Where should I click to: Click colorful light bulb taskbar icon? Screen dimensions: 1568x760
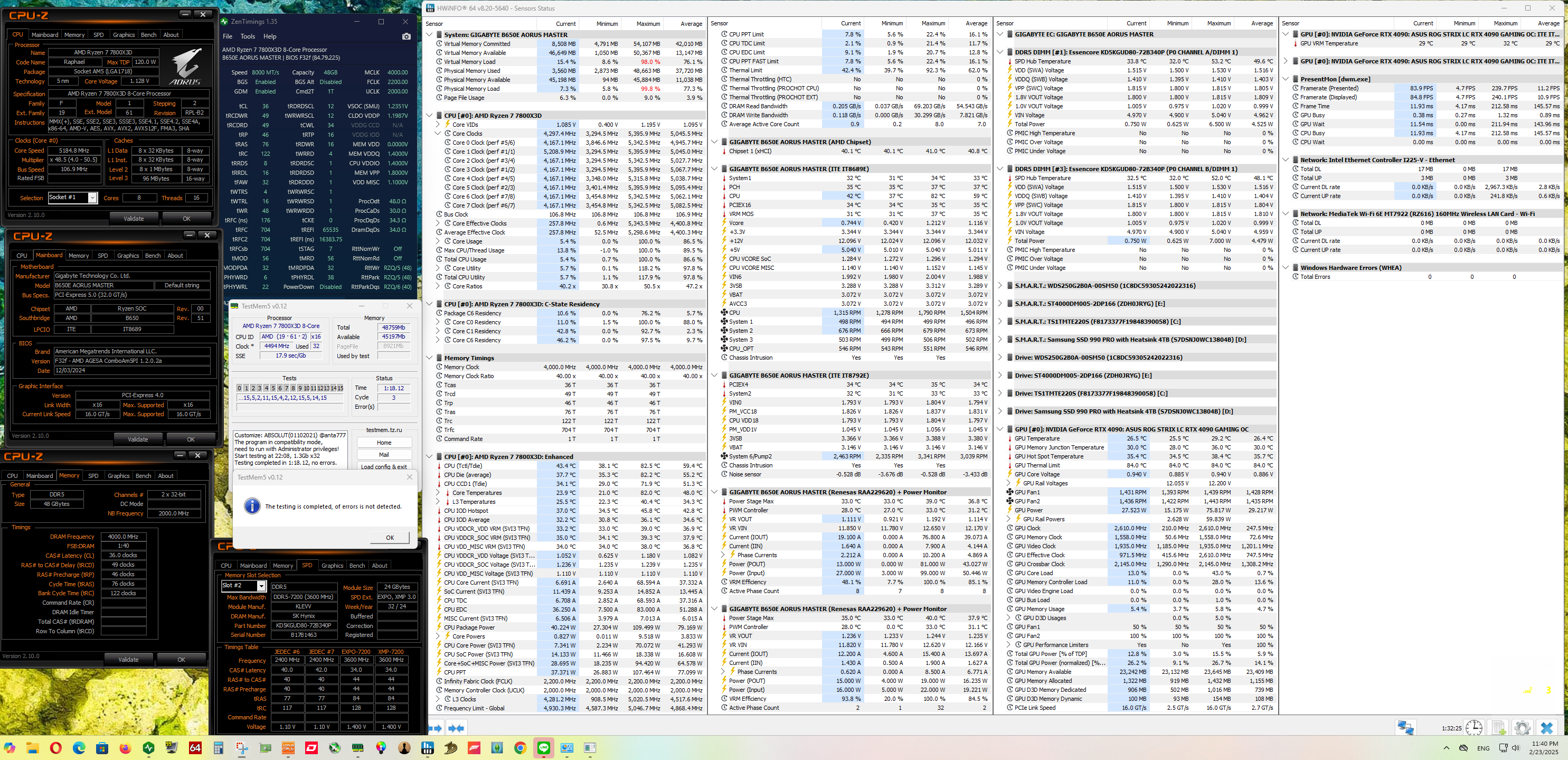(x=381, y=748)
